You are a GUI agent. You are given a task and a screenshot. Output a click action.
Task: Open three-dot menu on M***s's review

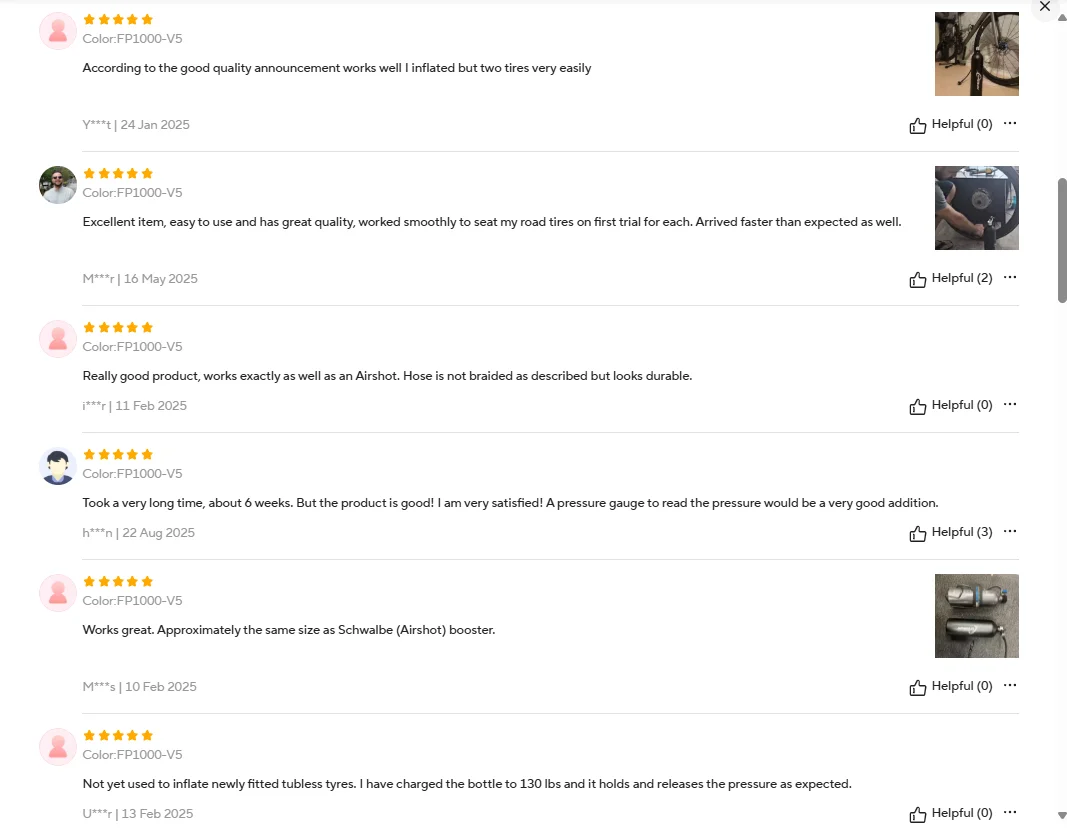(x=1010, y=685)
